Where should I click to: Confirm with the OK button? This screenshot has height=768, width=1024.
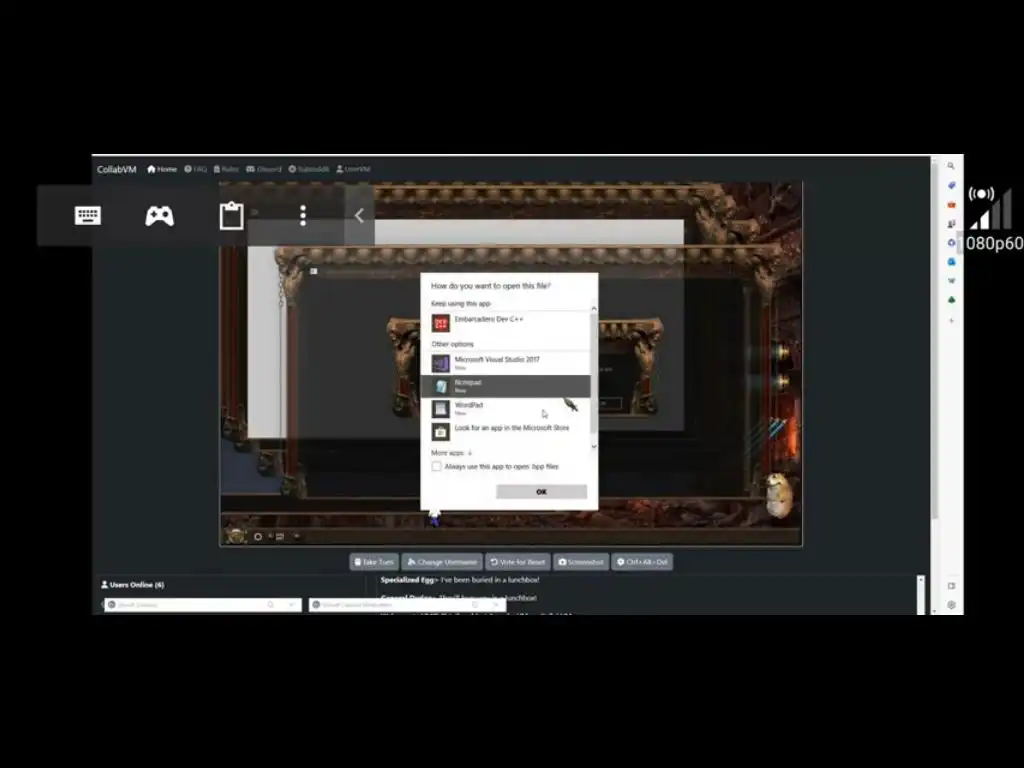(x=541, y=492)
